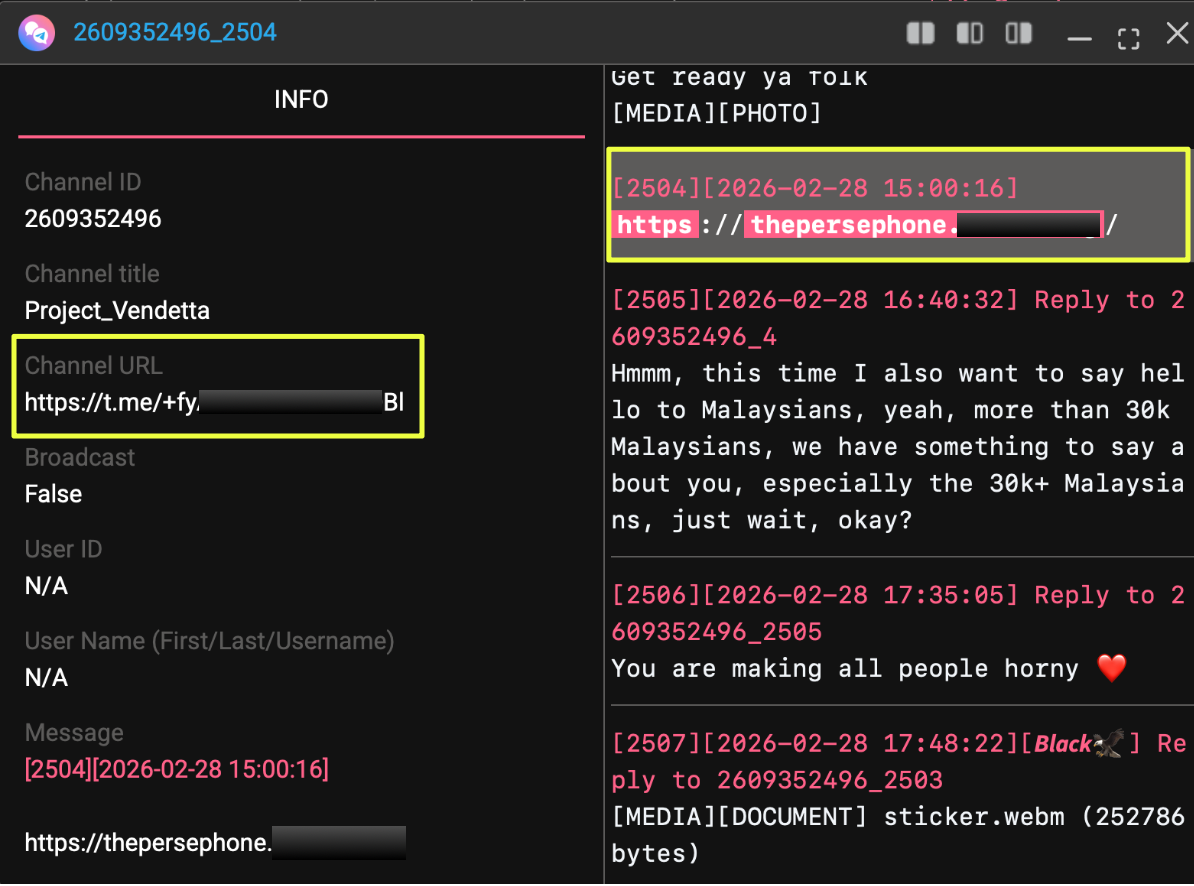Click the Channel ID value 2609352496

(x=93, y=219)
